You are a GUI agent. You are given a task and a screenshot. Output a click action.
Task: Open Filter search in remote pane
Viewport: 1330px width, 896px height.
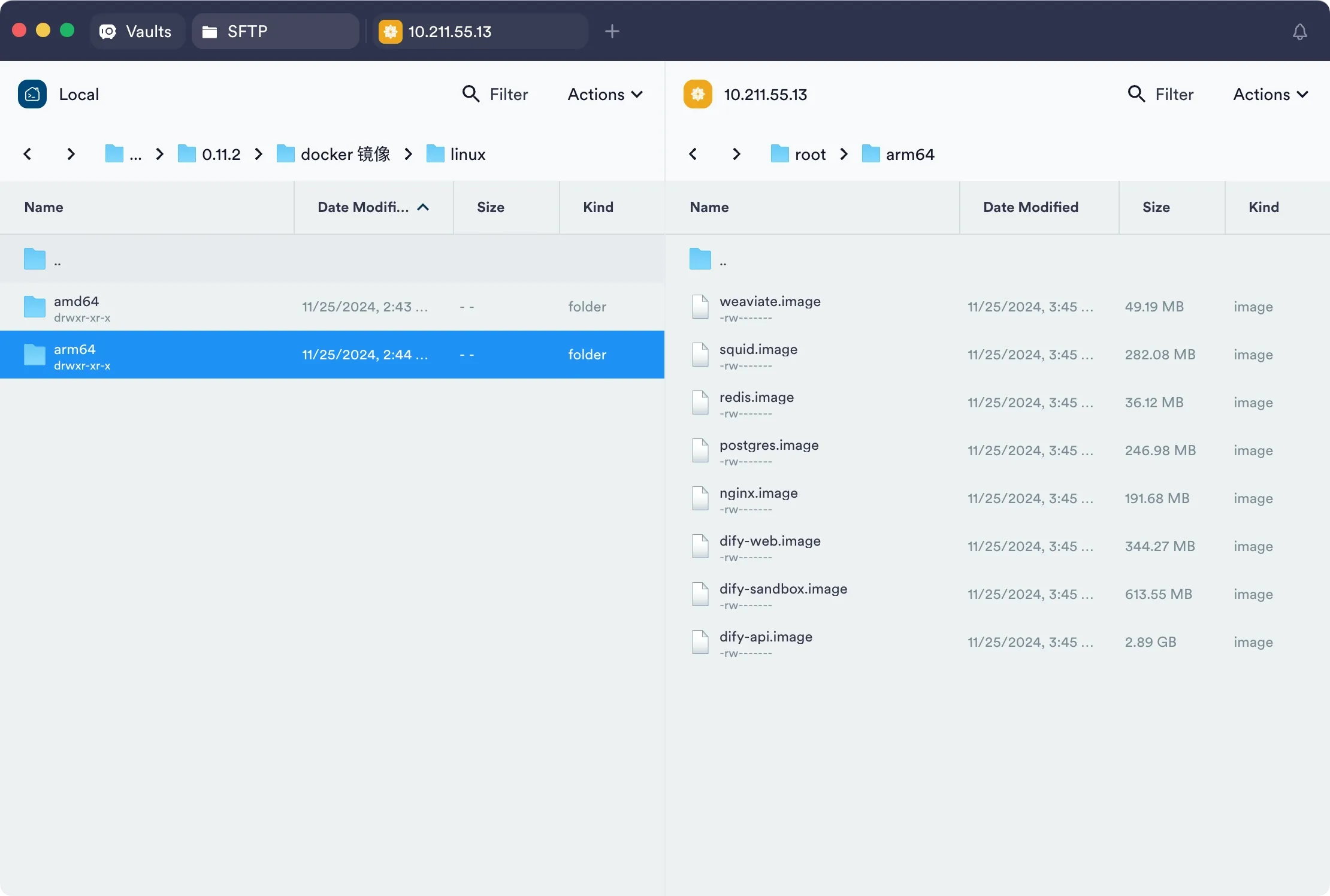coord(1160,94)
